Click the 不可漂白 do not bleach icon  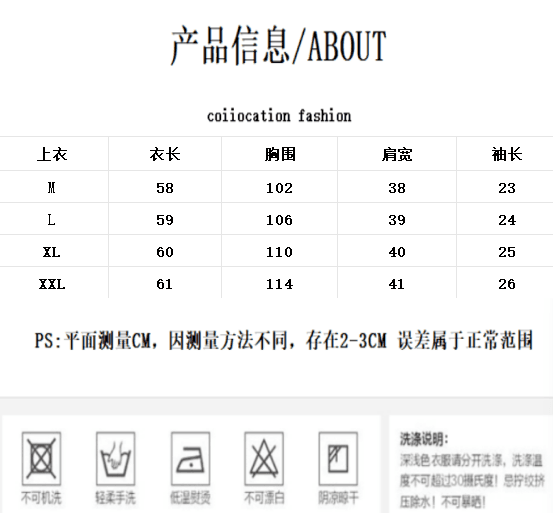pyautogui.click(x=264, y=459)
